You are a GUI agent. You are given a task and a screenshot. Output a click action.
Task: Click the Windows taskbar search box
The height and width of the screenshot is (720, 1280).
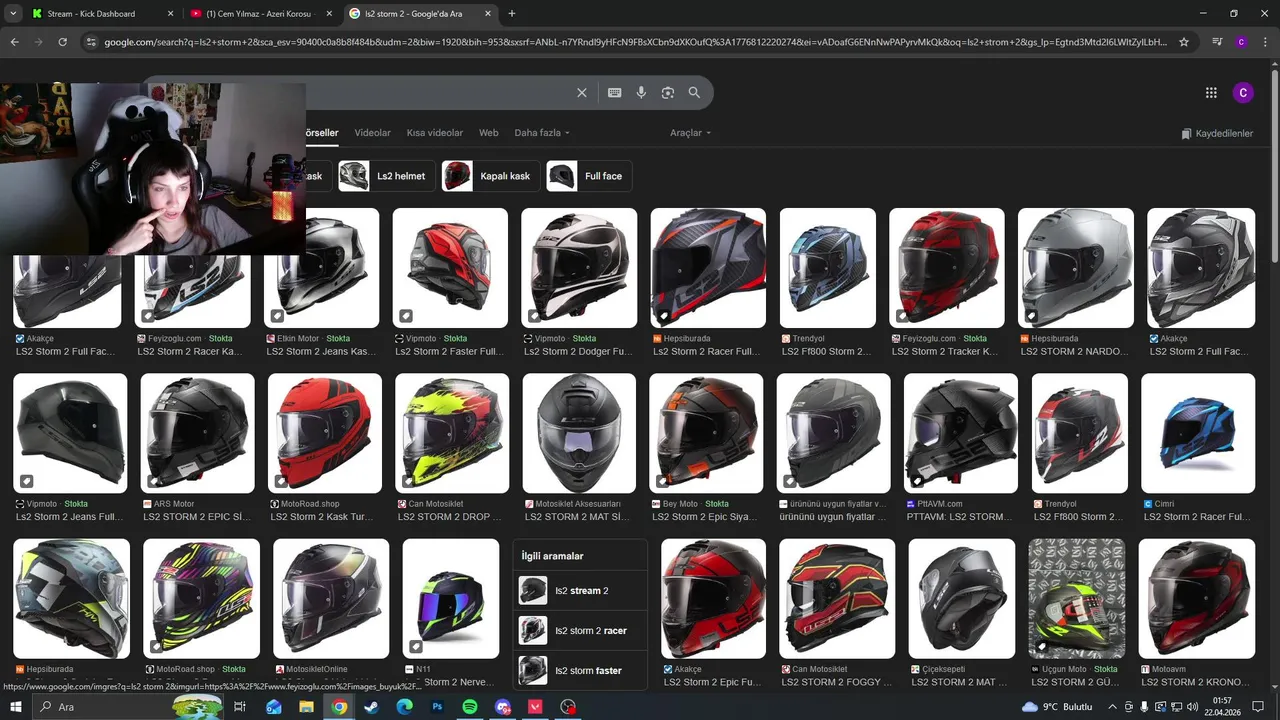coord(128,707)
